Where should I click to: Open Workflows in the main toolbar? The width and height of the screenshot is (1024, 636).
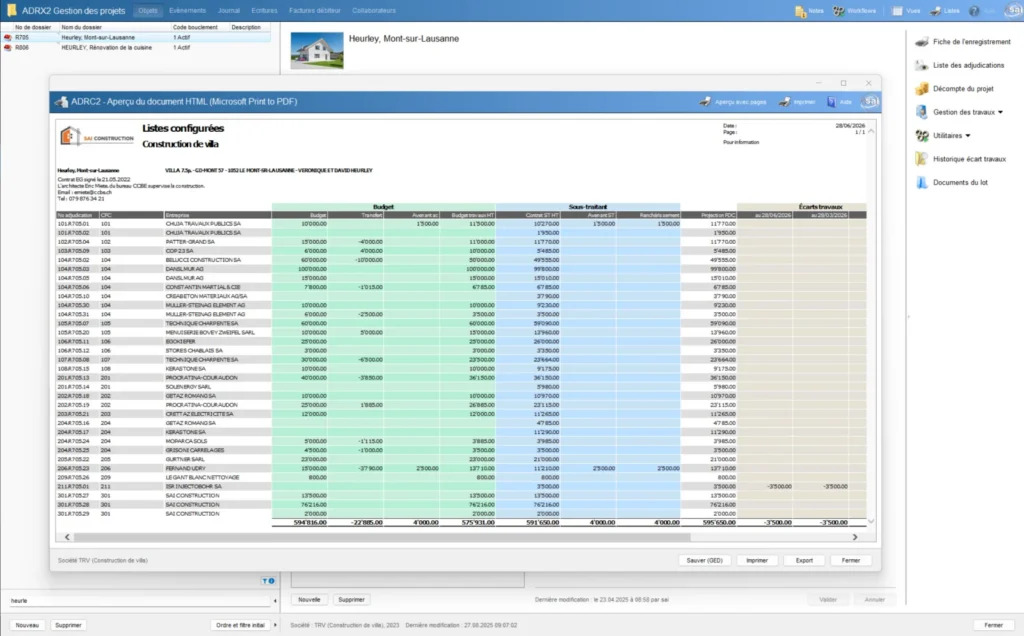[x=854, y=10]
